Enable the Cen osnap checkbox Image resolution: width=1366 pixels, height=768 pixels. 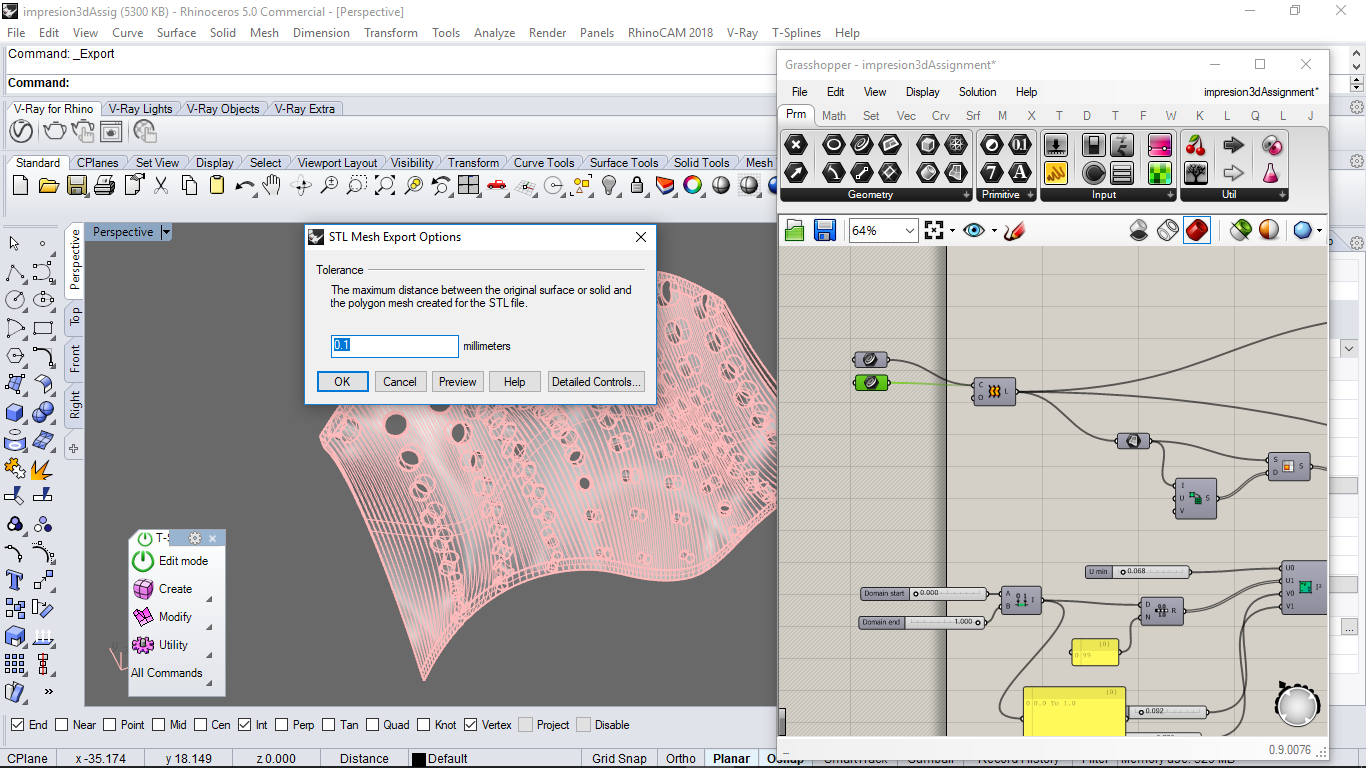(x=201, y=725)
